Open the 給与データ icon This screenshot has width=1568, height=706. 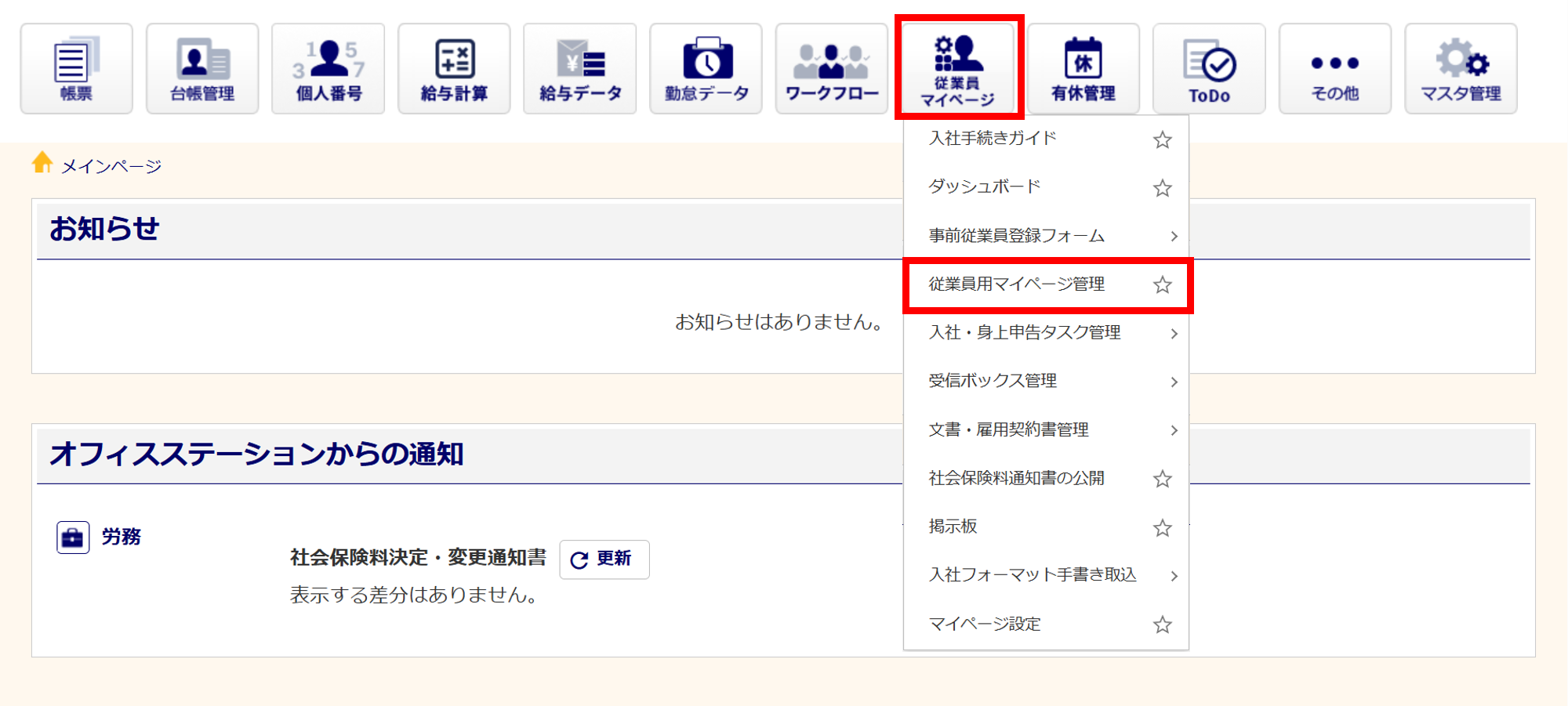580,69
